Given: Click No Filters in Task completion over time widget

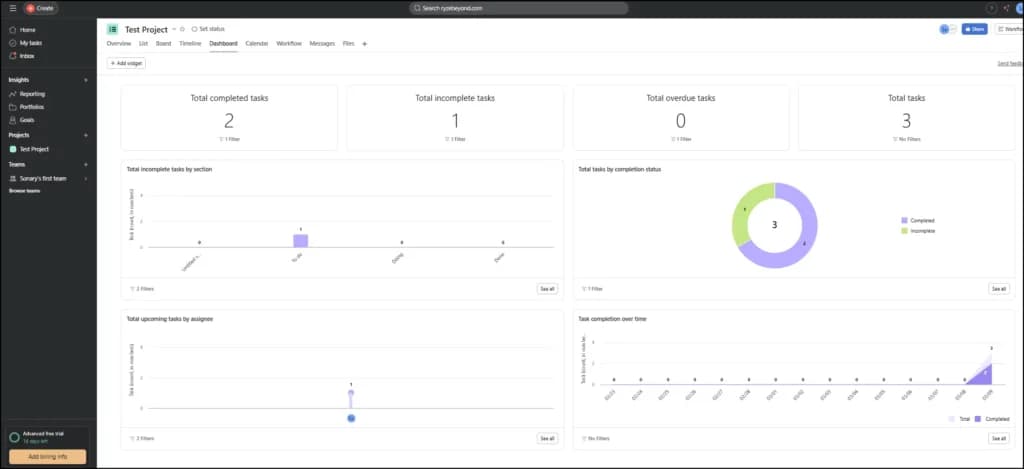Looking at the screenshot, I should pos(596,438).
